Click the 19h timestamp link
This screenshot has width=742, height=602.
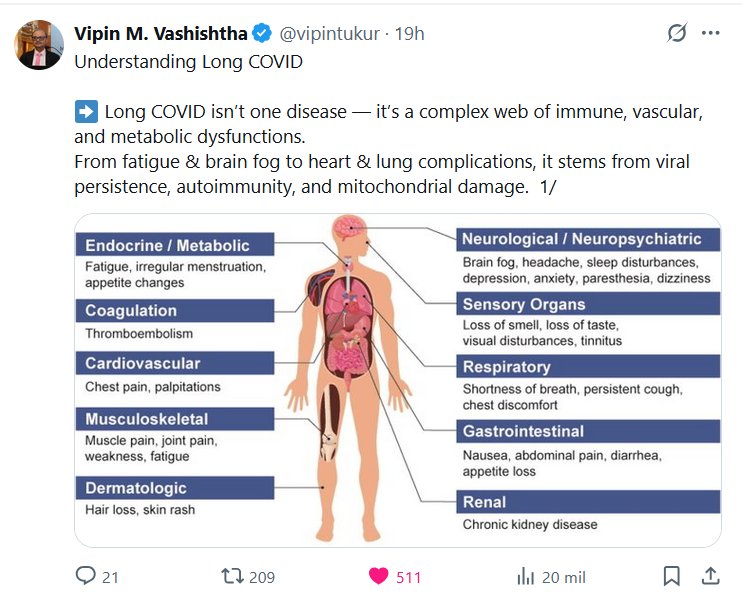(410, 34)
